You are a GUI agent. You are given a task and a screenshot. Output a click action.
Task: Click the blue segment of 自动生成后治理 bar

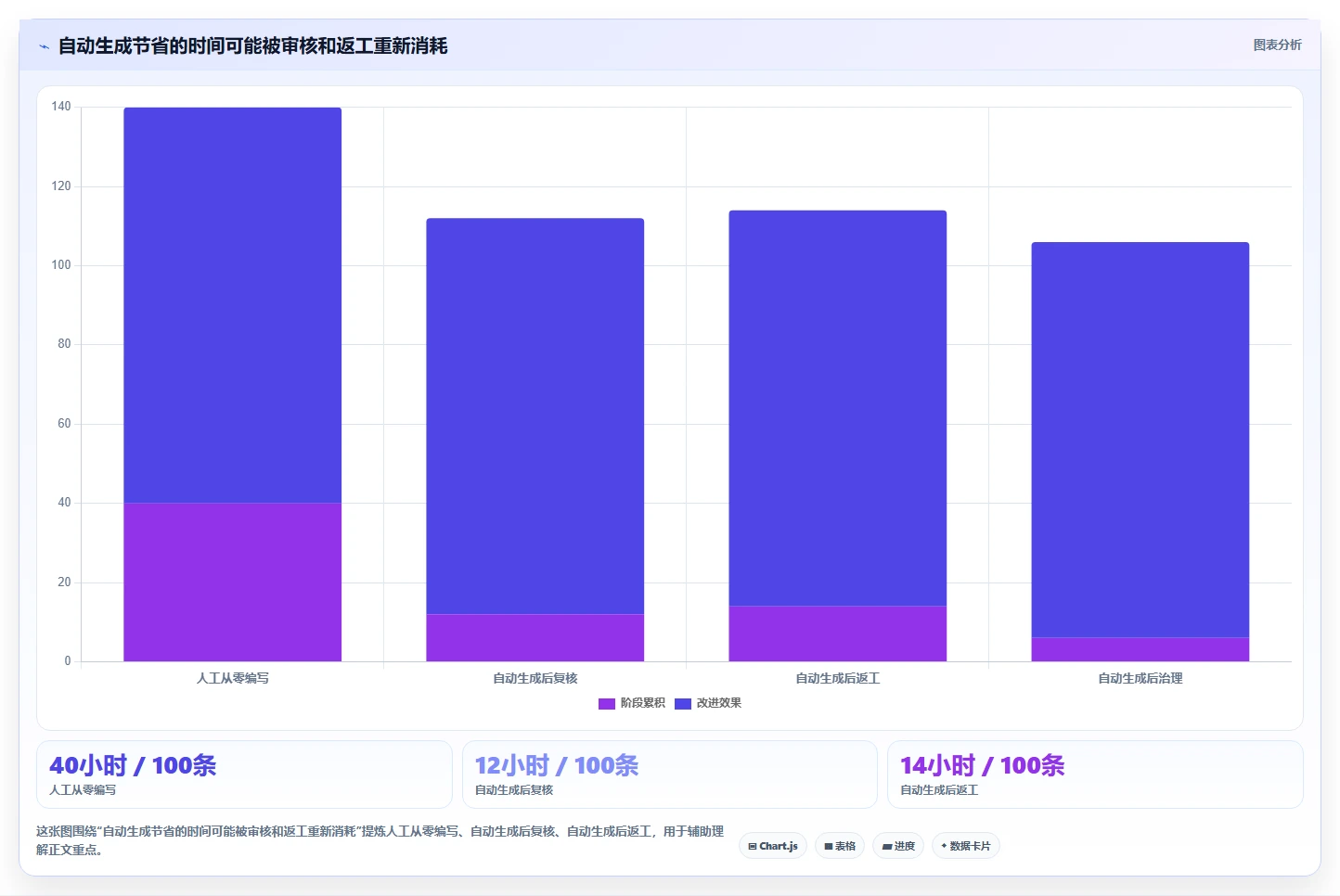coord(1140,441)
